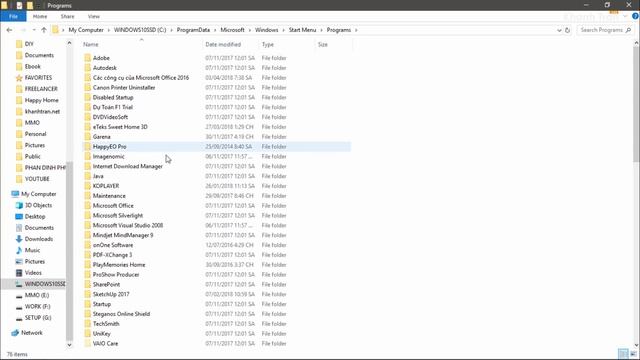640x360 pixels.
Task: Switch to Details view icon
Action: coord(623,353)
